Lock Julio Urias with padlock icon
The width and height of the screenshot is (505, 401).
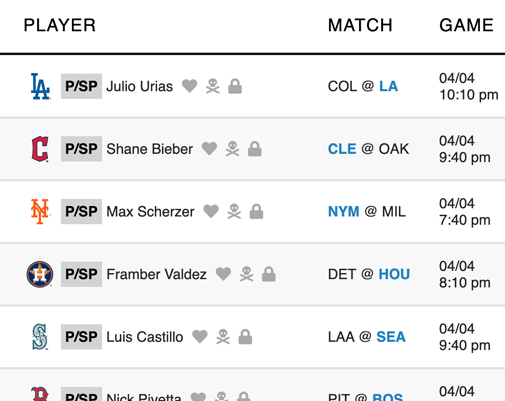click(x=235, y=86)
